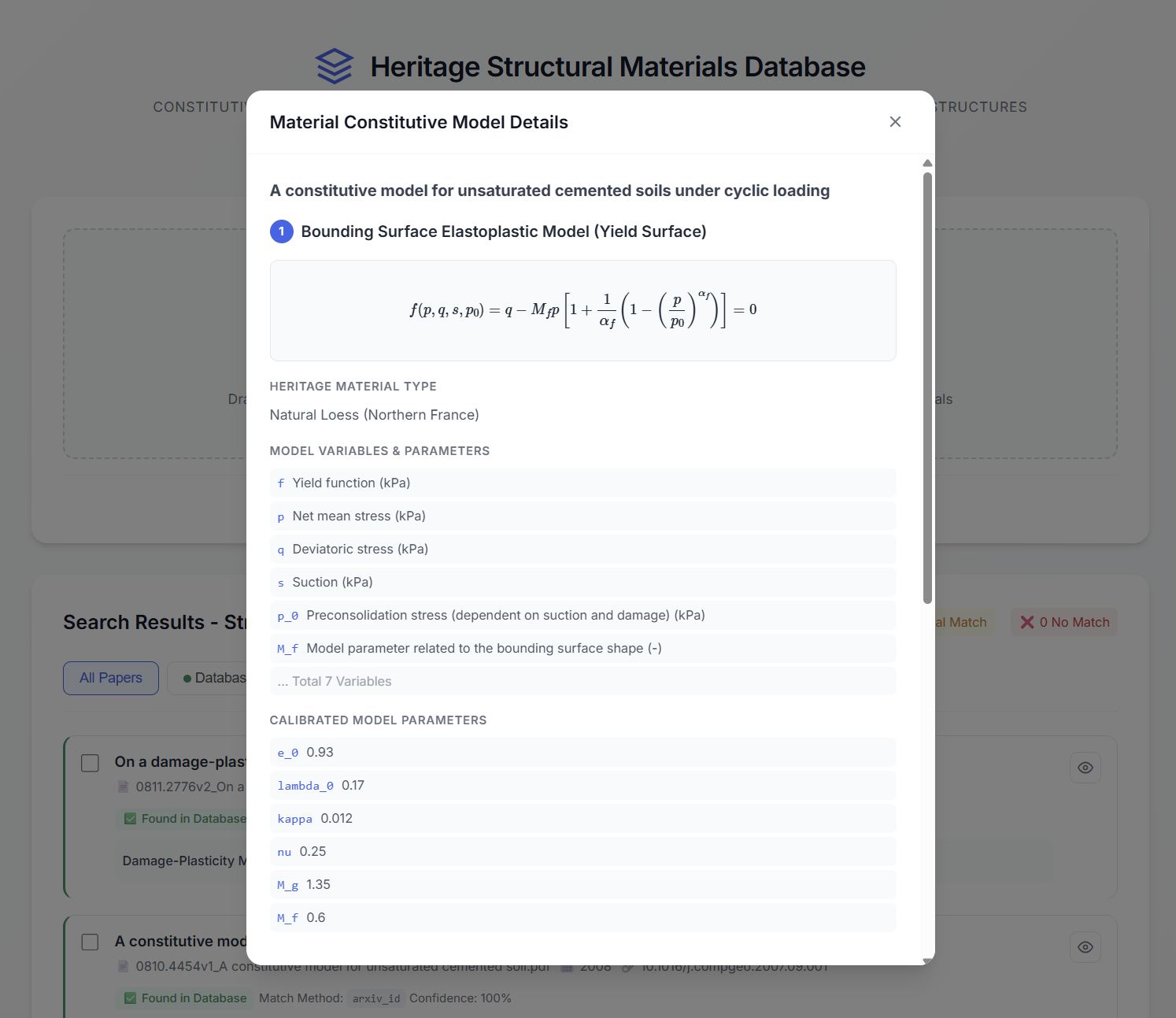Click the stacked layers database logo
This screenshot has height=1018, width=1176.
[335, 66]
